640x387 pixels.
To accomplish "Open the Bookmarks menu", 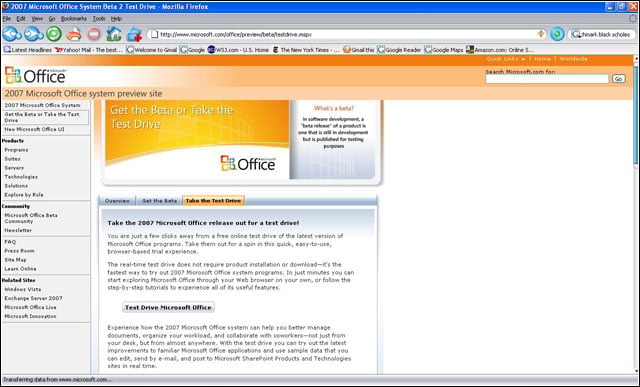I will [73, 19].
